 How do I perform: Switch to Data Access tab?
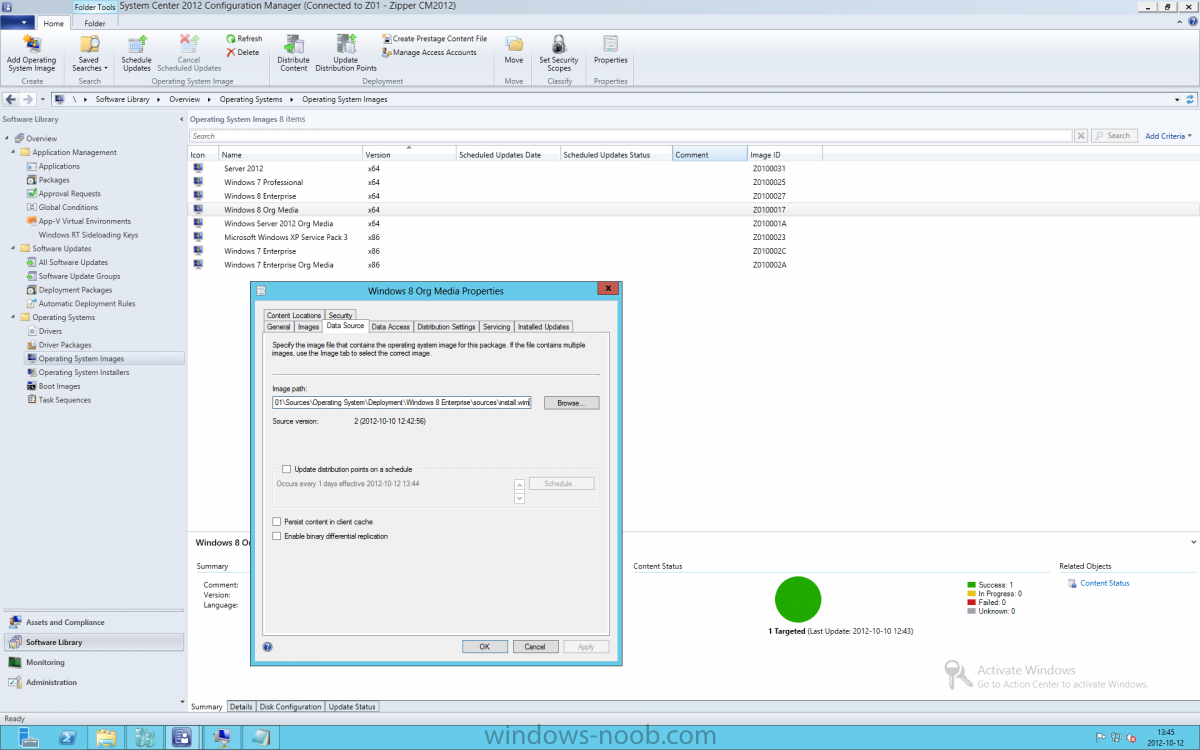(390, 327)
